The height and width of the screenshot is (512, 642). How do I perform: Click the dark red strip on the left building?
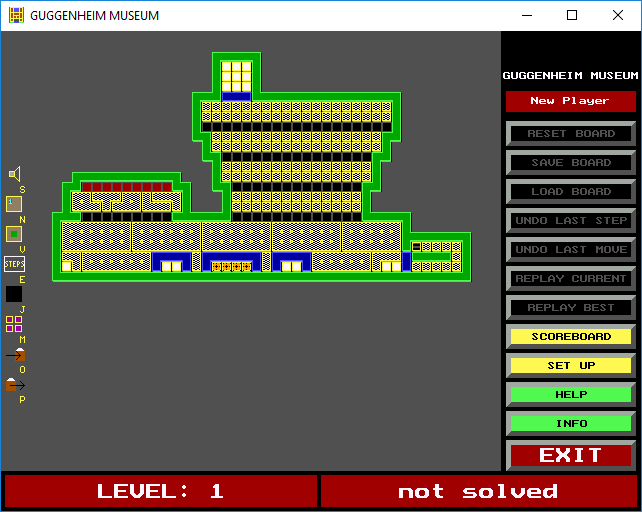click(127, 187)
